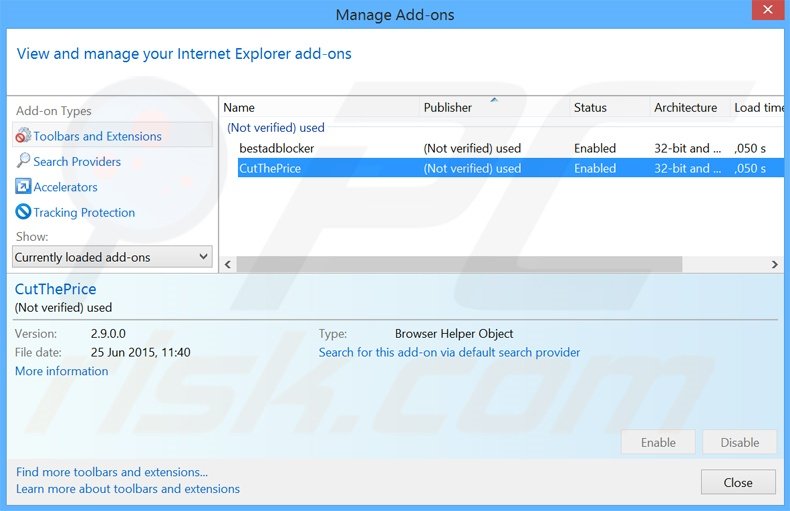Open the More information link
The height and width of the screenshot is (511, 790).
(61, 371)
